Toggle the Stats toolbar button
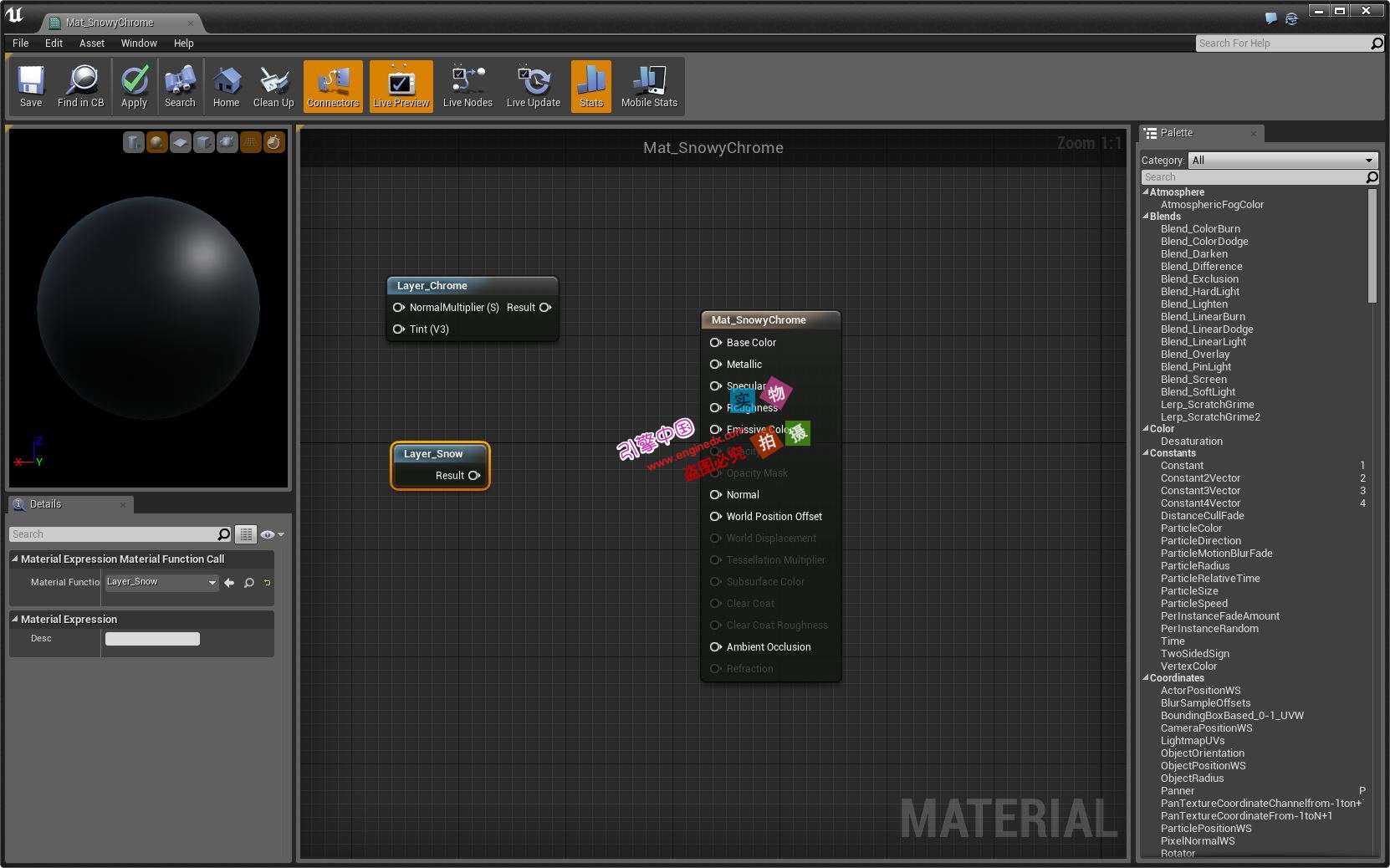This screenshot has width=1390, height=868. pyautogui.click(x=591, y=86)
